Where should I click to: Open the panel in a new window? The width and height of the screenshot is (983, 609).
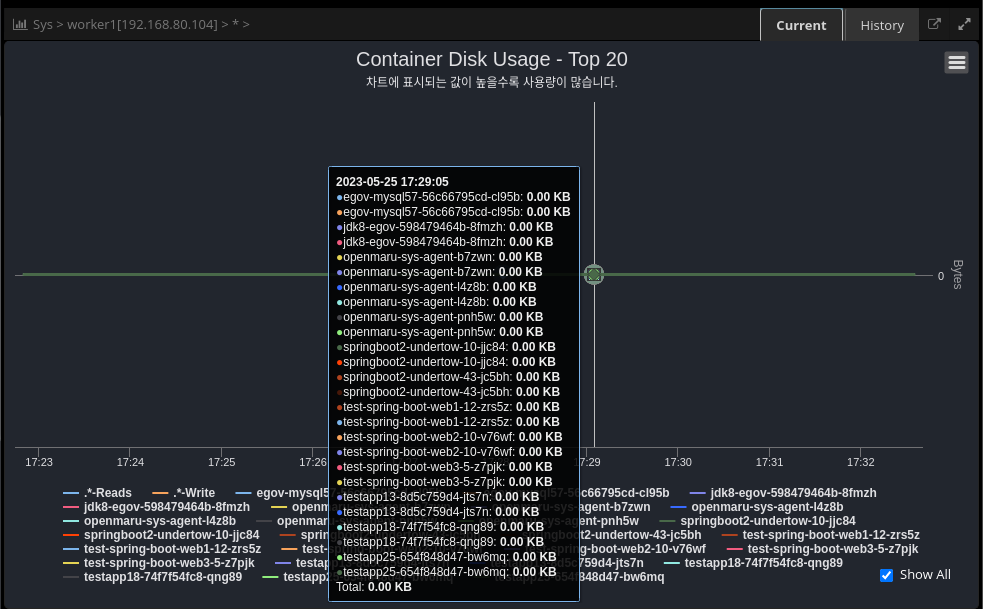[x=934, y=25]
